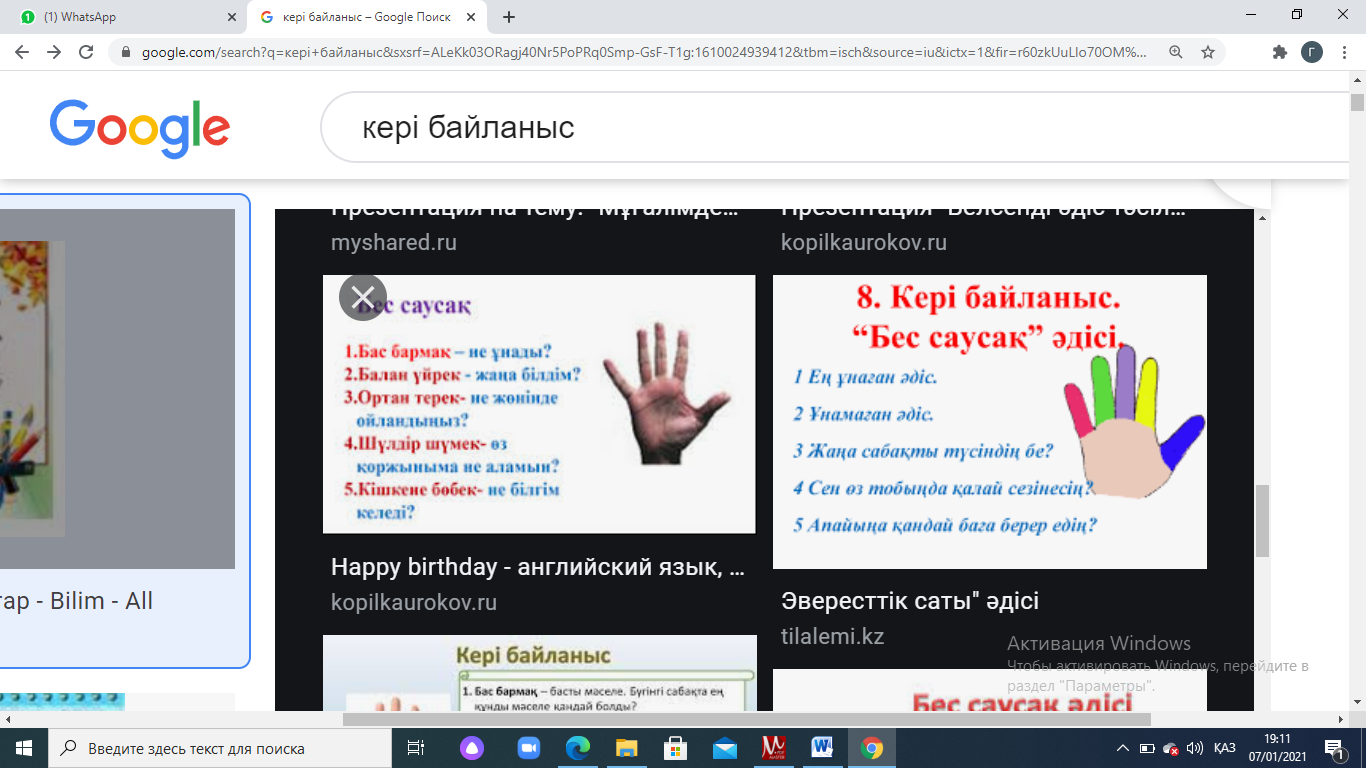
Task: Open the 'Бес саусақ' dark hand image
Action: (539, 404)
